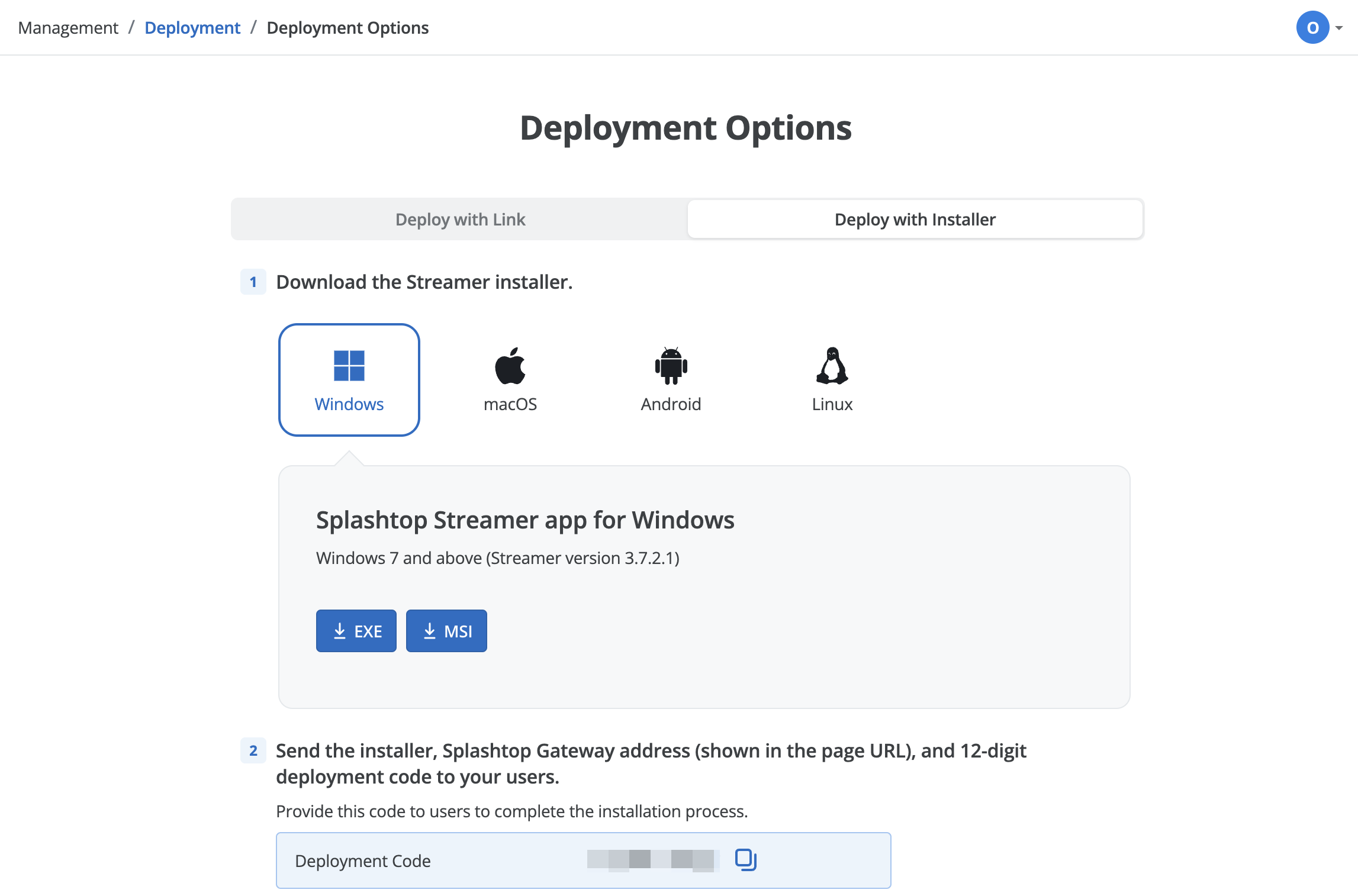
Task: Copy the deployment code with copy icon
Action: tap(746, 859)
